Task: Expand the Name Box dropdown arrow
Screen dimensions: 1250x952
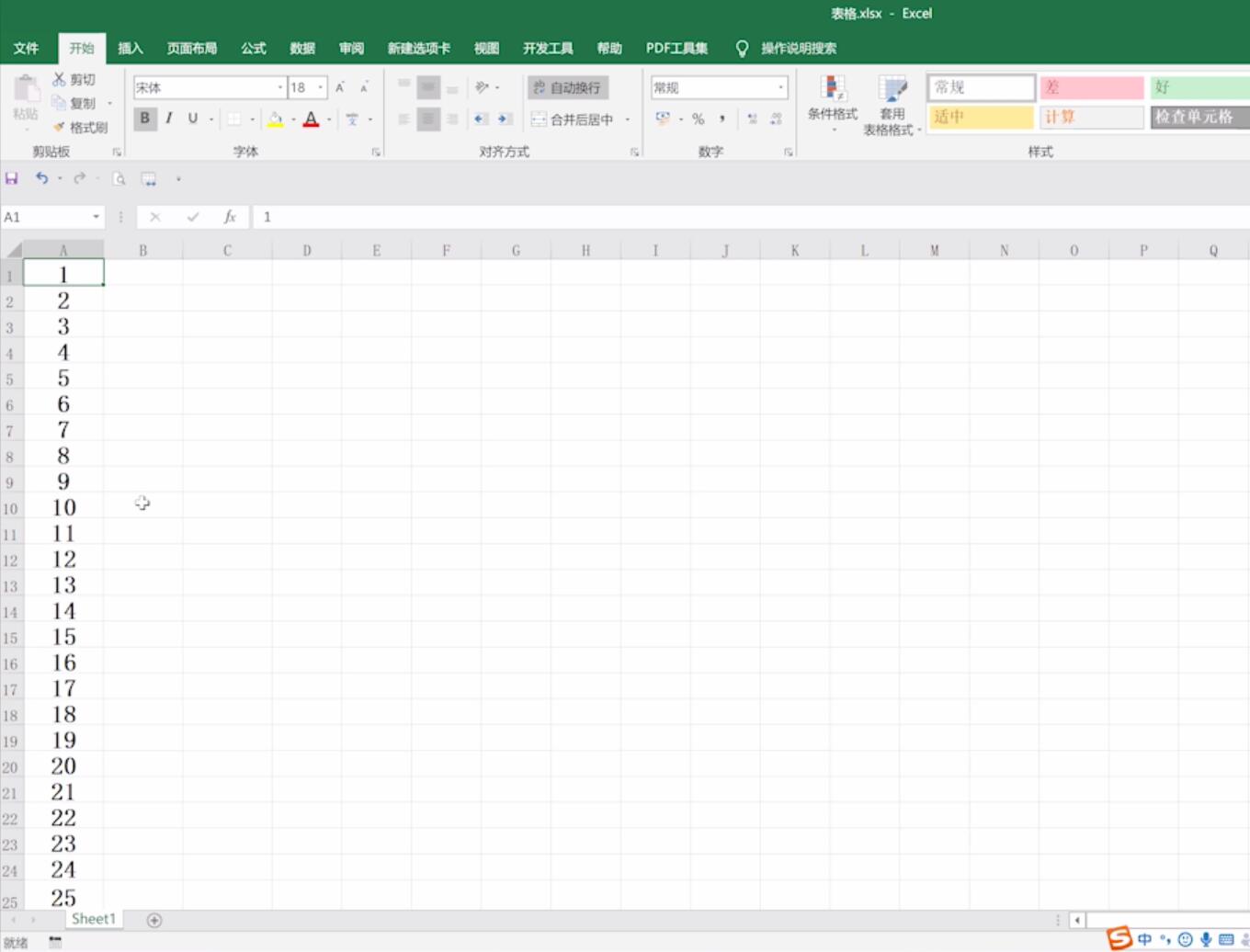Action: pyautogui.click(x=96, y=217)
